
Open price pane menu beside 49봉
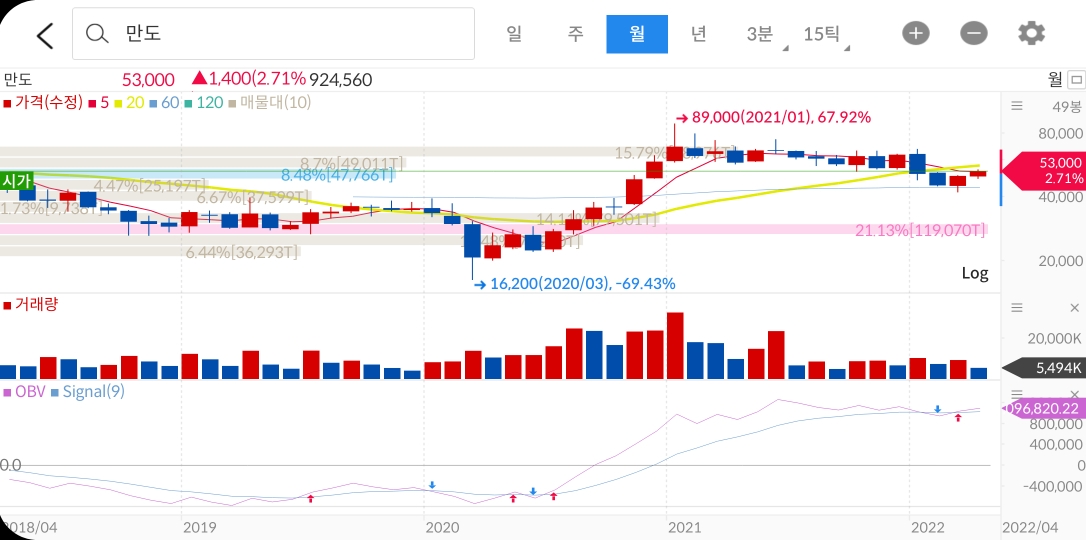pyautogui.click(x=1017, y=106)
